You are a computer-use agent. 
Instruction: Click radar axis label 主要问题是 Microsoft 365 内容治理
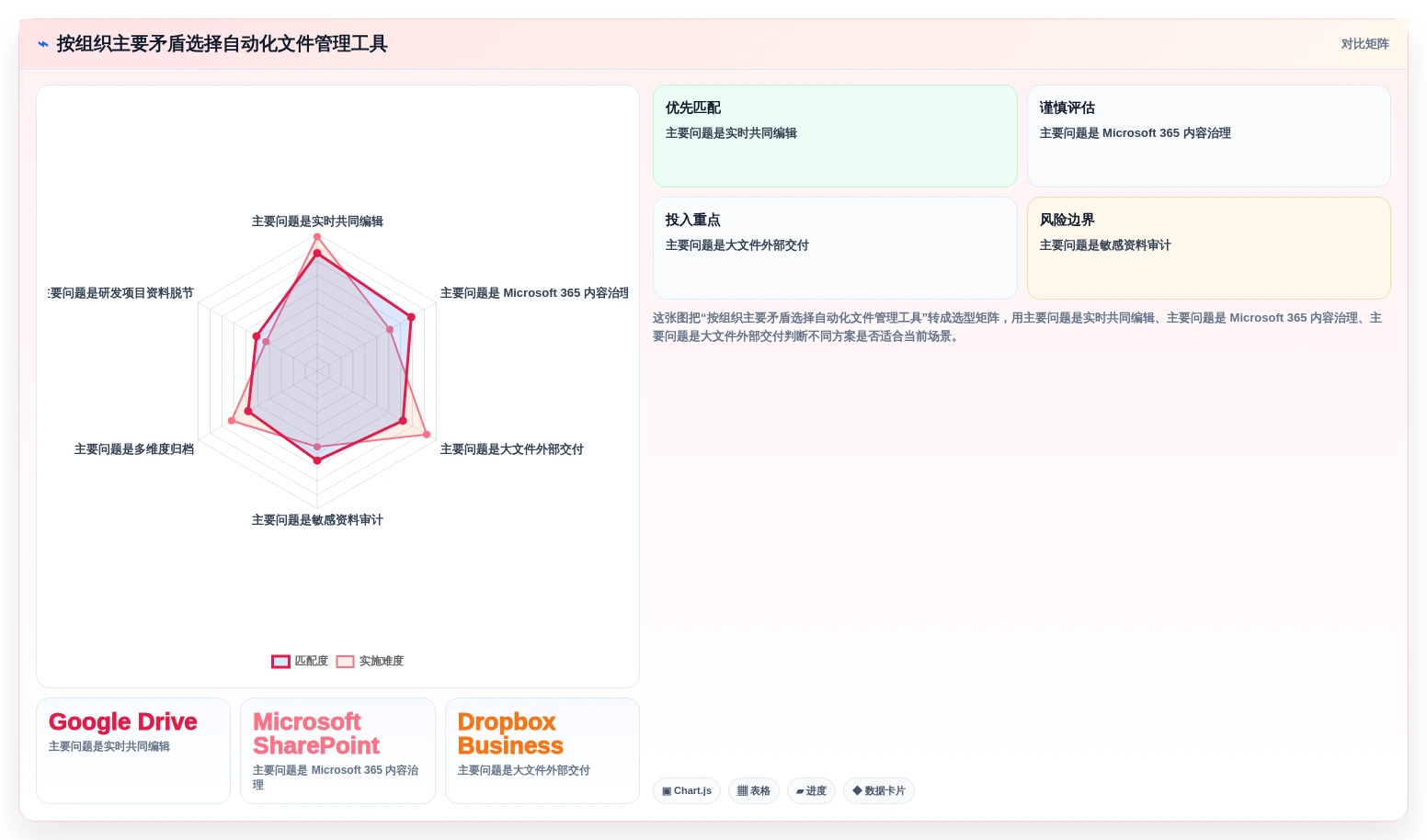534,293
